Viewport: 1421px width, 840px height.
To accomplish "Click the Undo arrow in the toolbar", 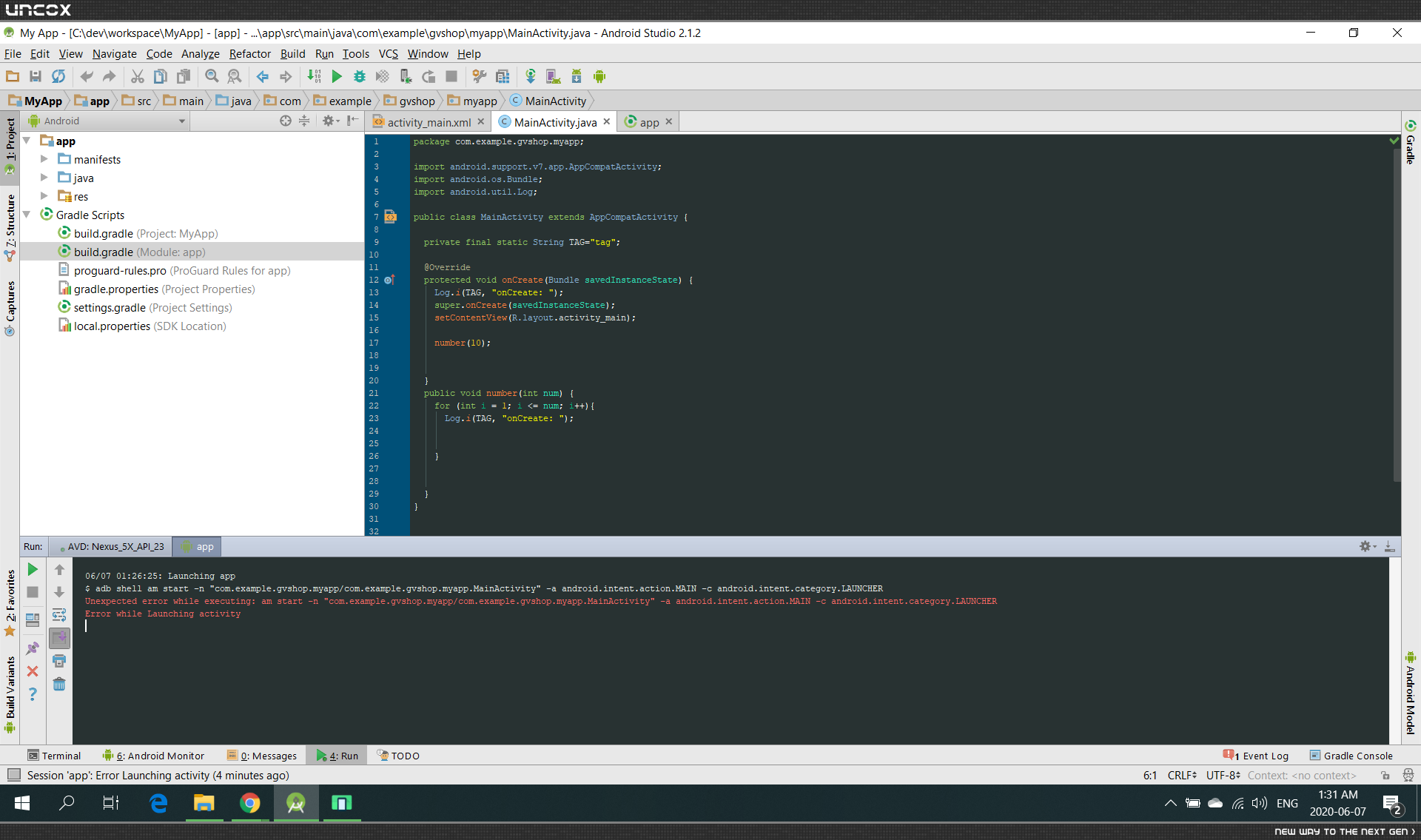I will click(87, 76).
